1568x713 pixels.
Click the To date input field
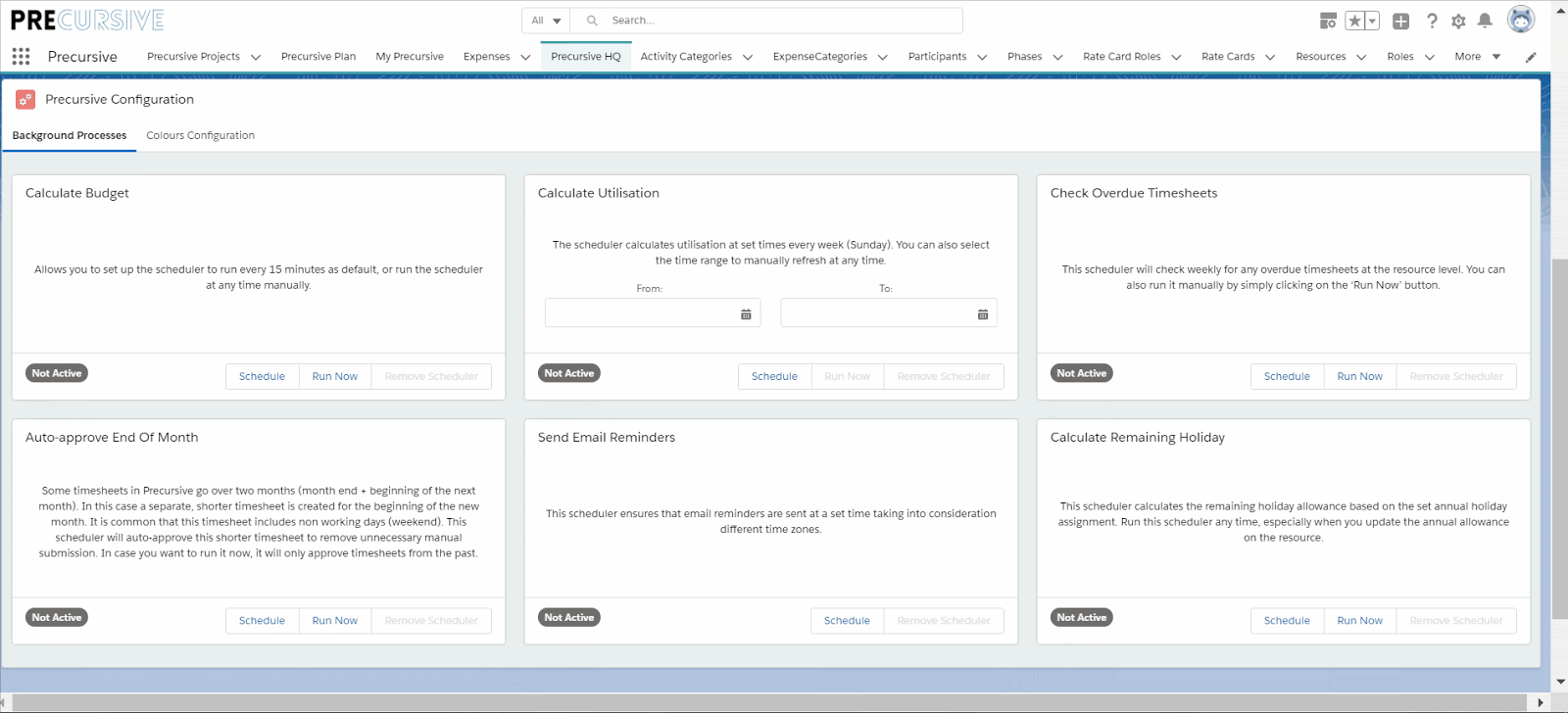(x=889, y=313)
